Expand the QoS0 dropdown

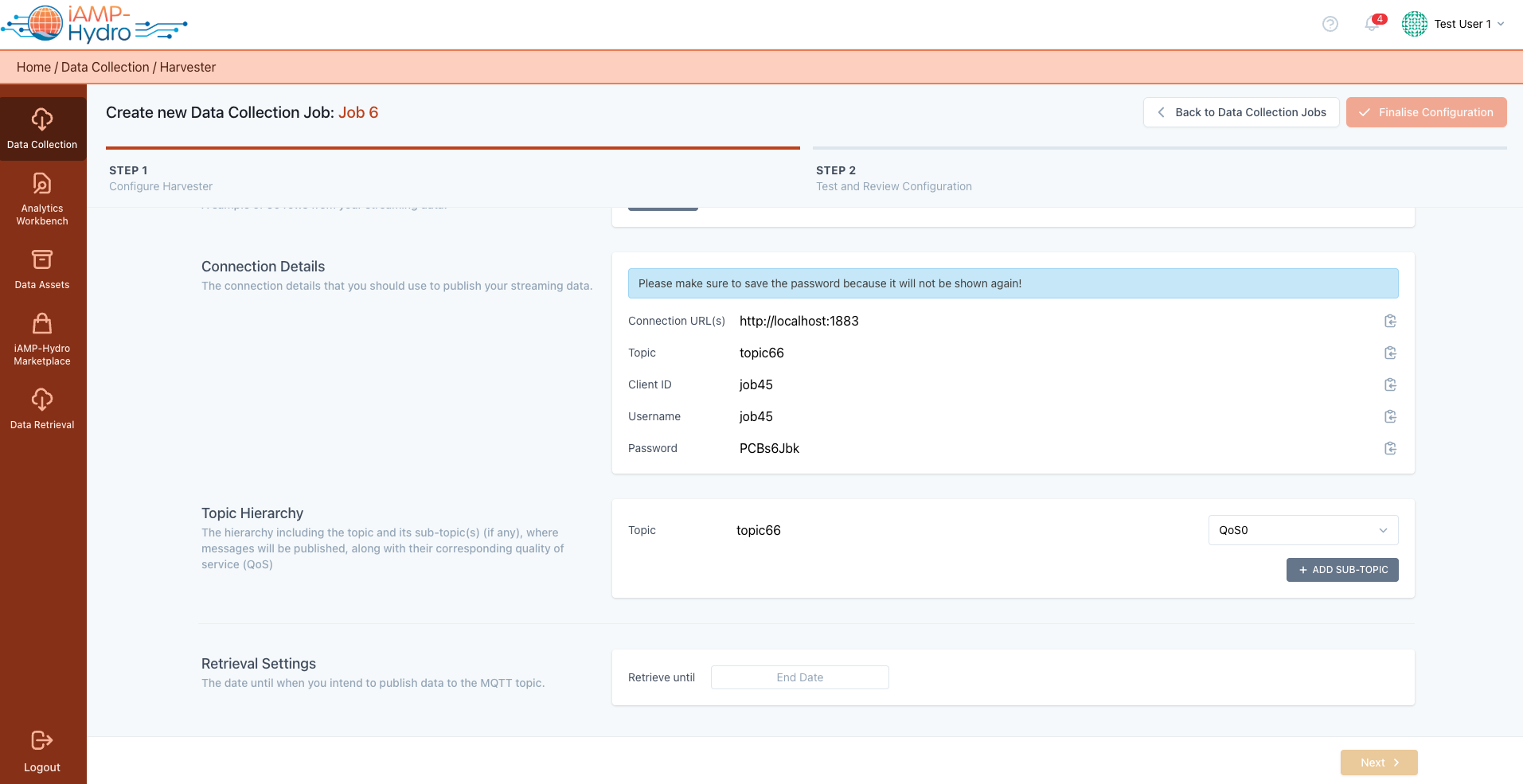[x=1302, y=530]
